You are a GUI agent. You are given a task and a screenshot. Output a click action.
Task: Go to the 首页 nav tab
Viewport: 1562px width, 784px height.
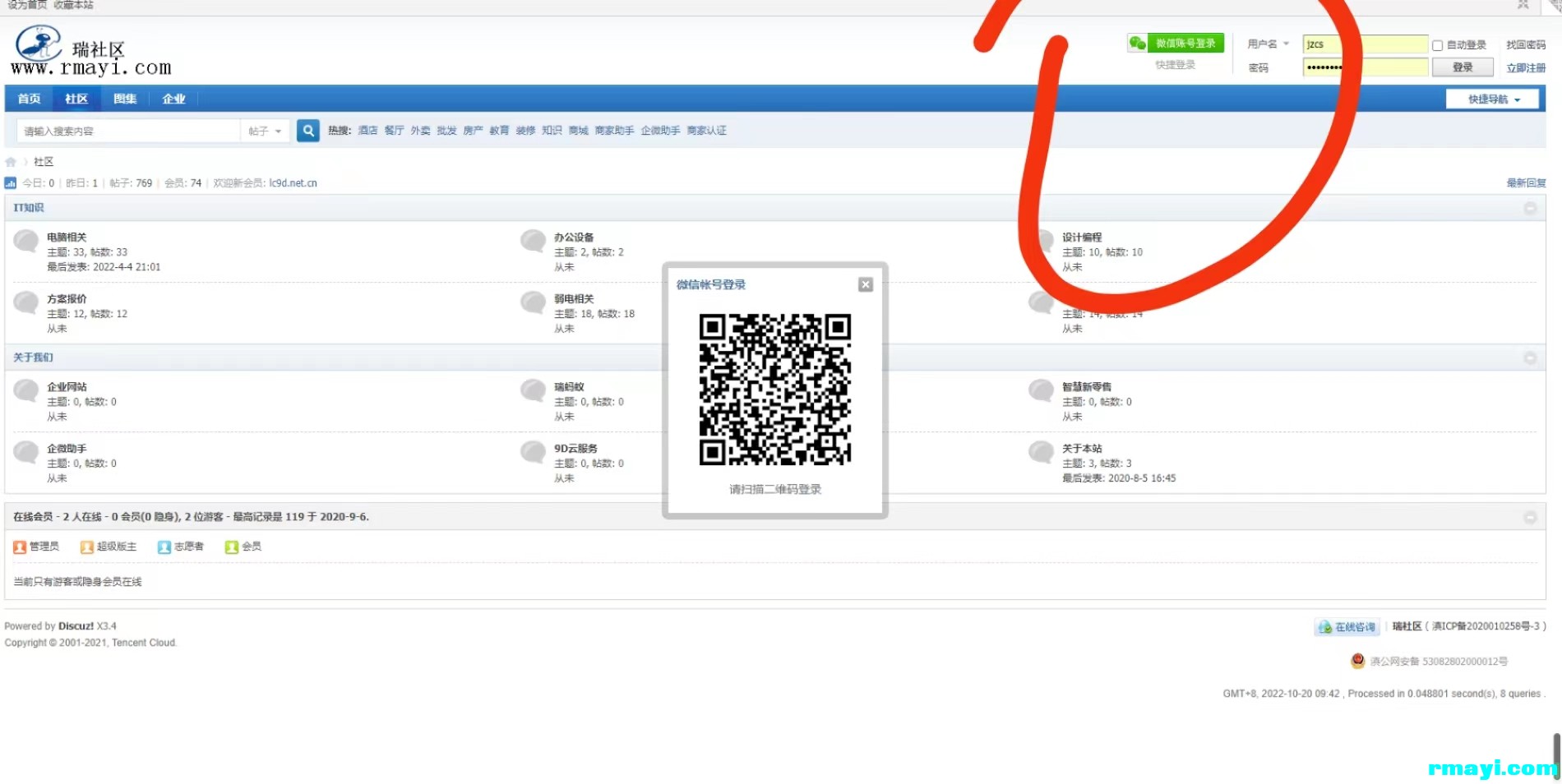[x=29, y=99]
